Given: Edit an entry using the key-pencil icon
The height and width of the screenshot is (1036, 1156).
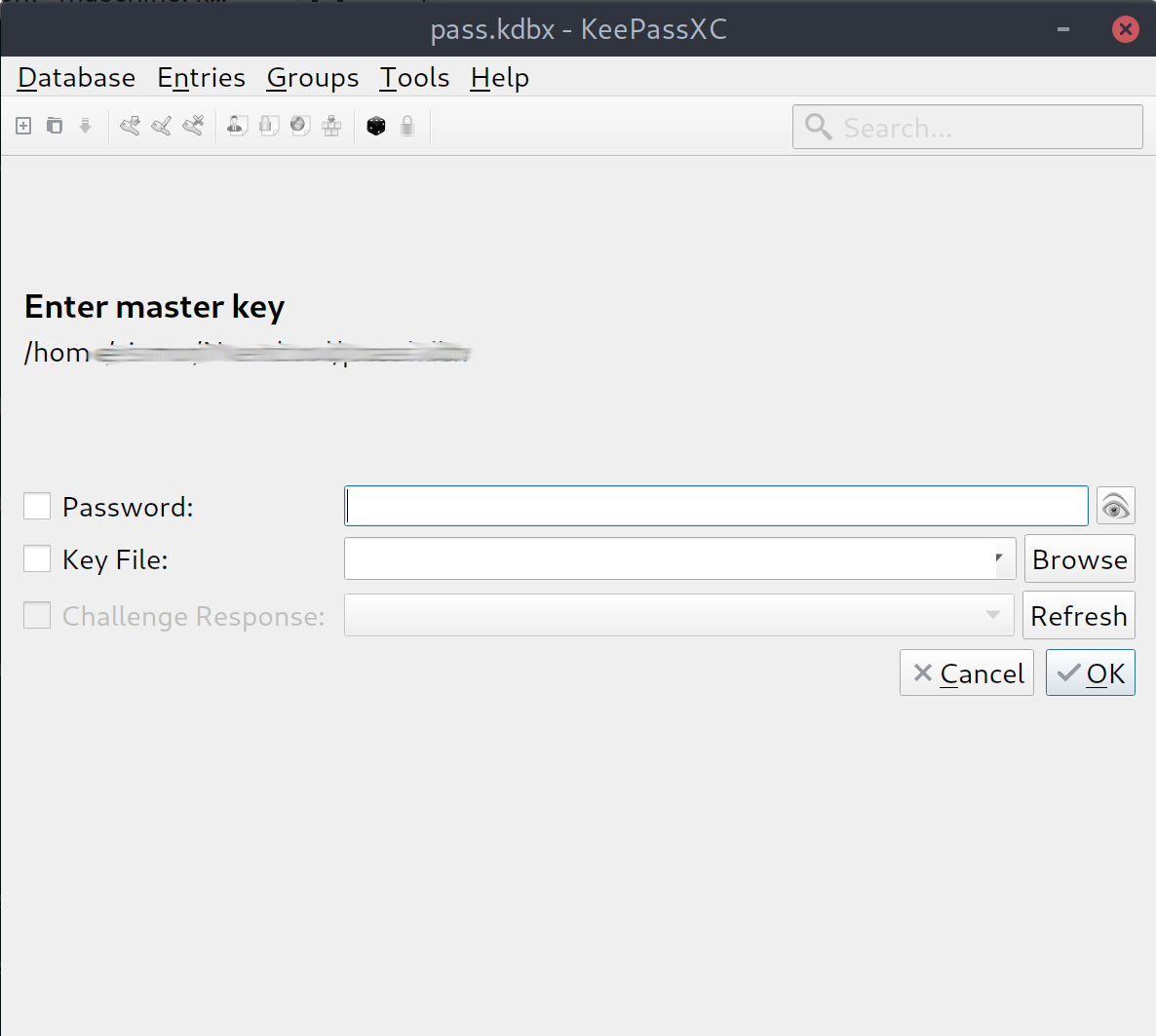Looking at the screenshot, I should (x=161, y=125).
